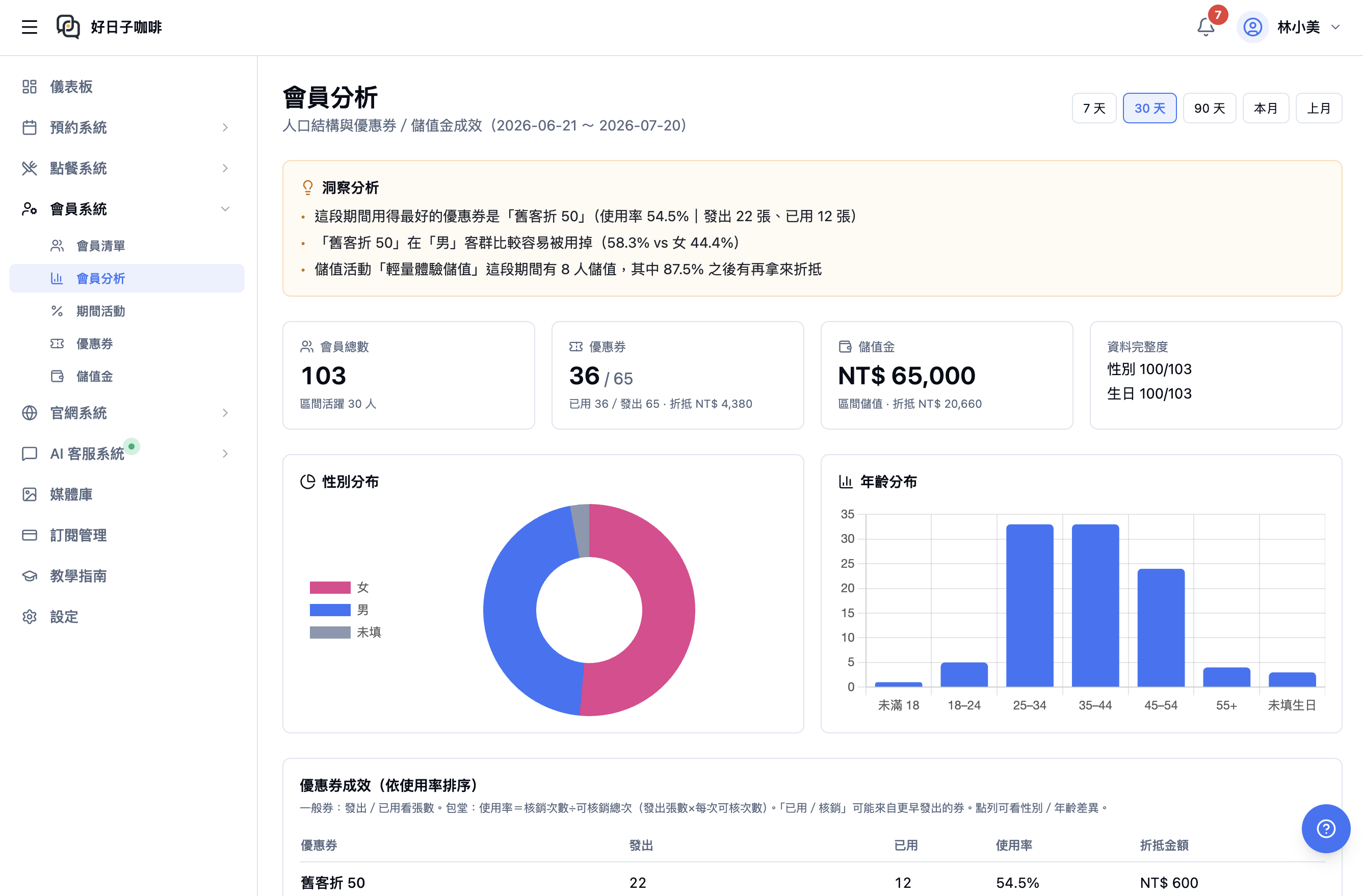Click the ticket icon on 優惠券 stat card
The height and width of the screenshot is (896, 1363).
(575, 347)
